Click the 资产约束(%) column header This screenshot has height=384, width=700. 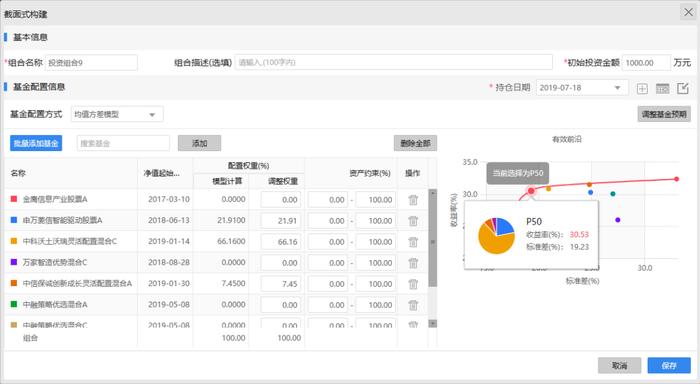pos(370,173)
